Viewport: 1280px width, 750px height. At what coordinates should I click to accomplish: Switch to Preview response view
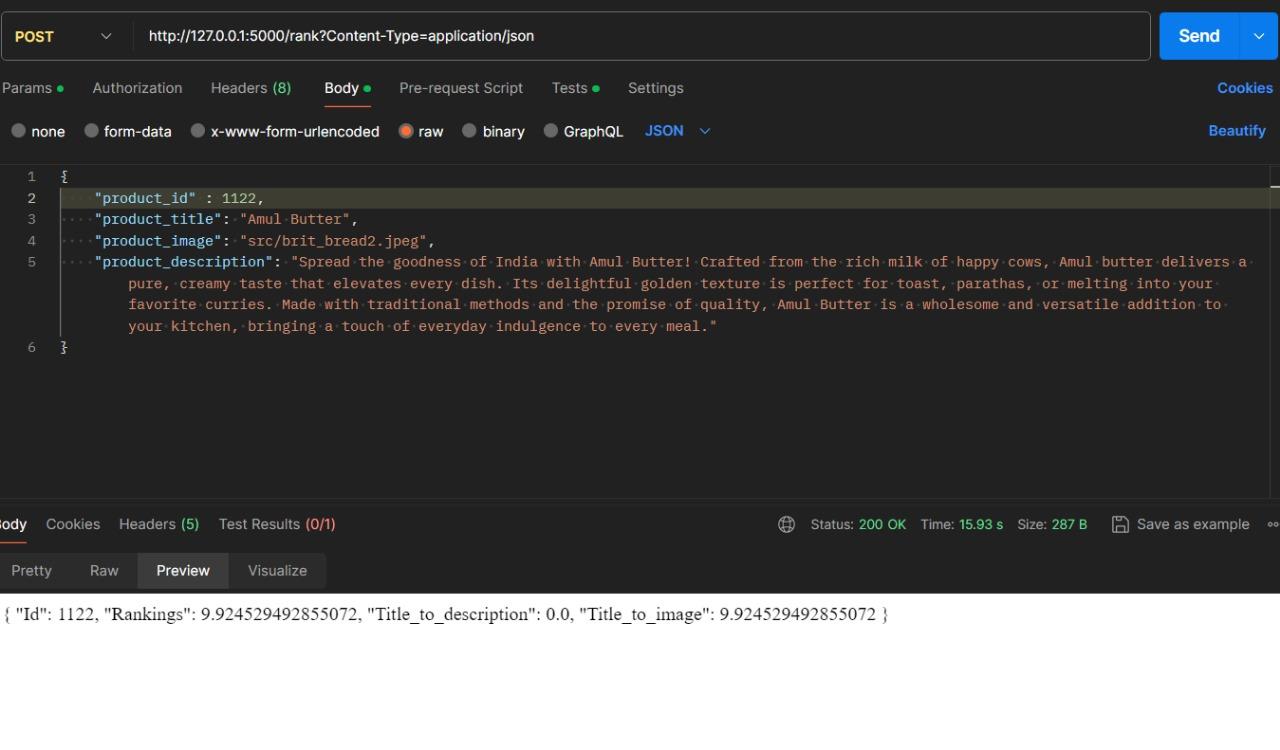183,571
